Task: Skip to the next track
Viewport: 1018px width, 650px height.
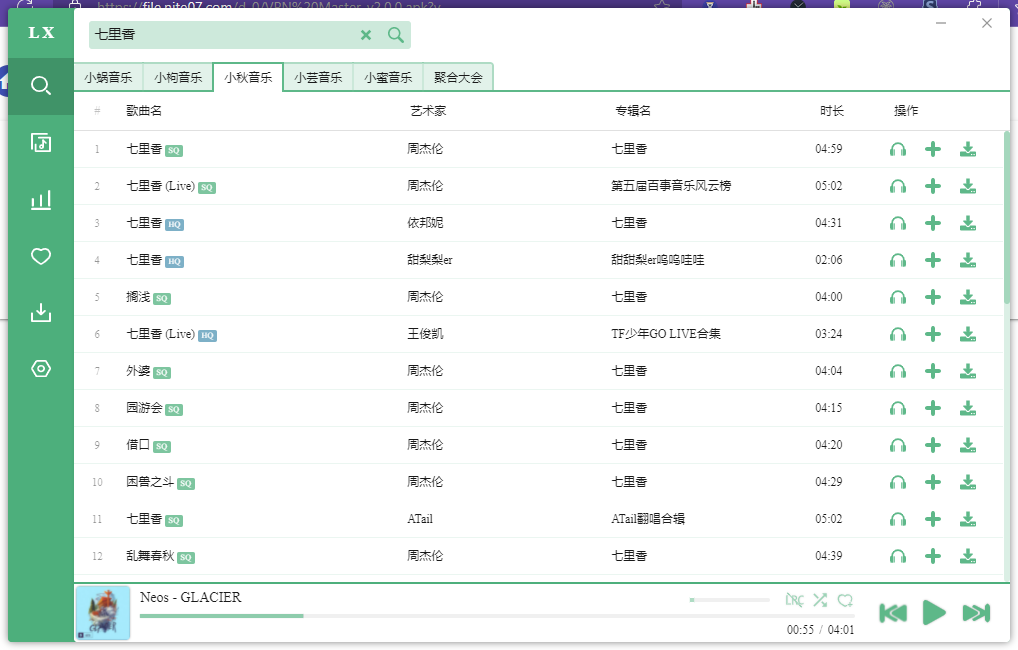Action: tap(976, 613)
